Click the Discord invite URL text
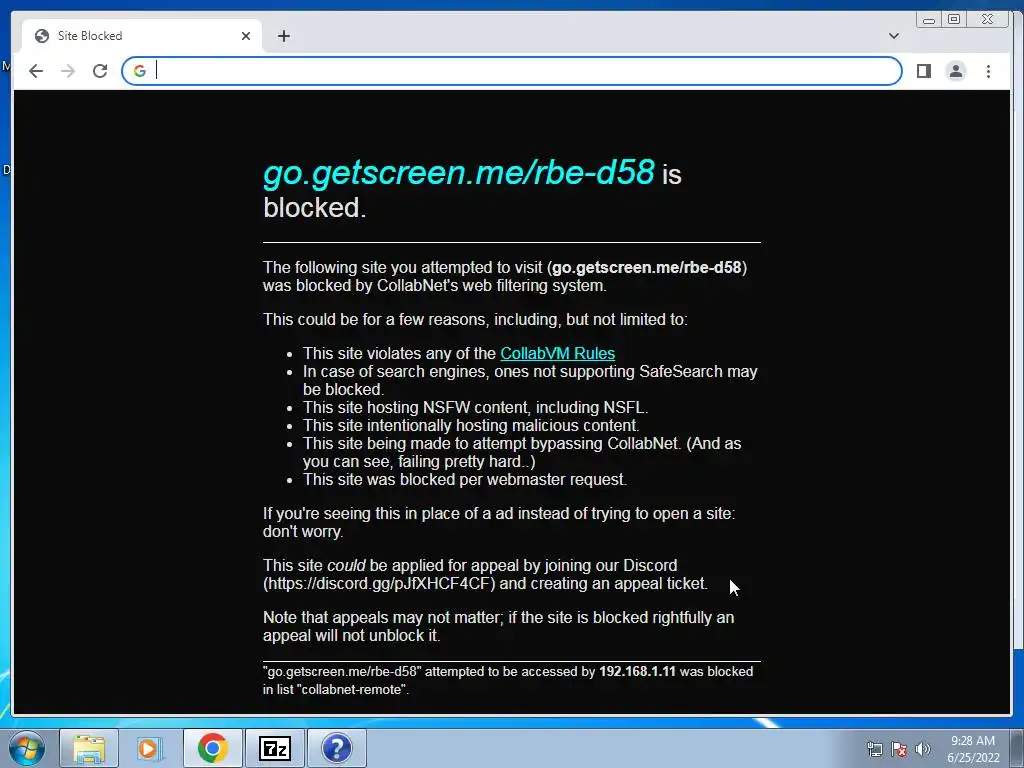Screen dimensions: 1024x768 pyautogui.click(x=379, y=583)
